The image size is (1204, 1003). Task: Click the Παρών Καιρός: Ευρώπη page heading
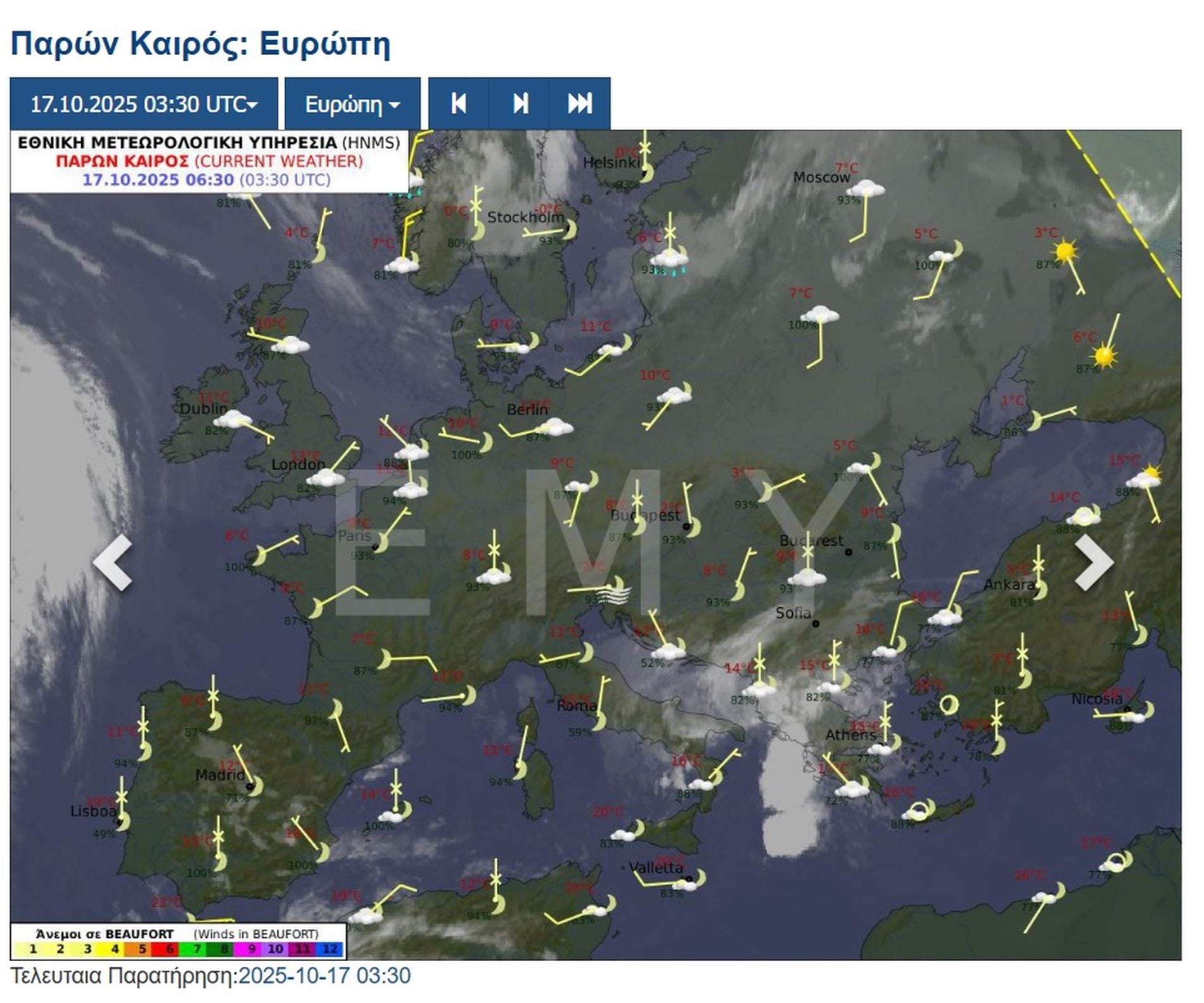coord(200,44)
